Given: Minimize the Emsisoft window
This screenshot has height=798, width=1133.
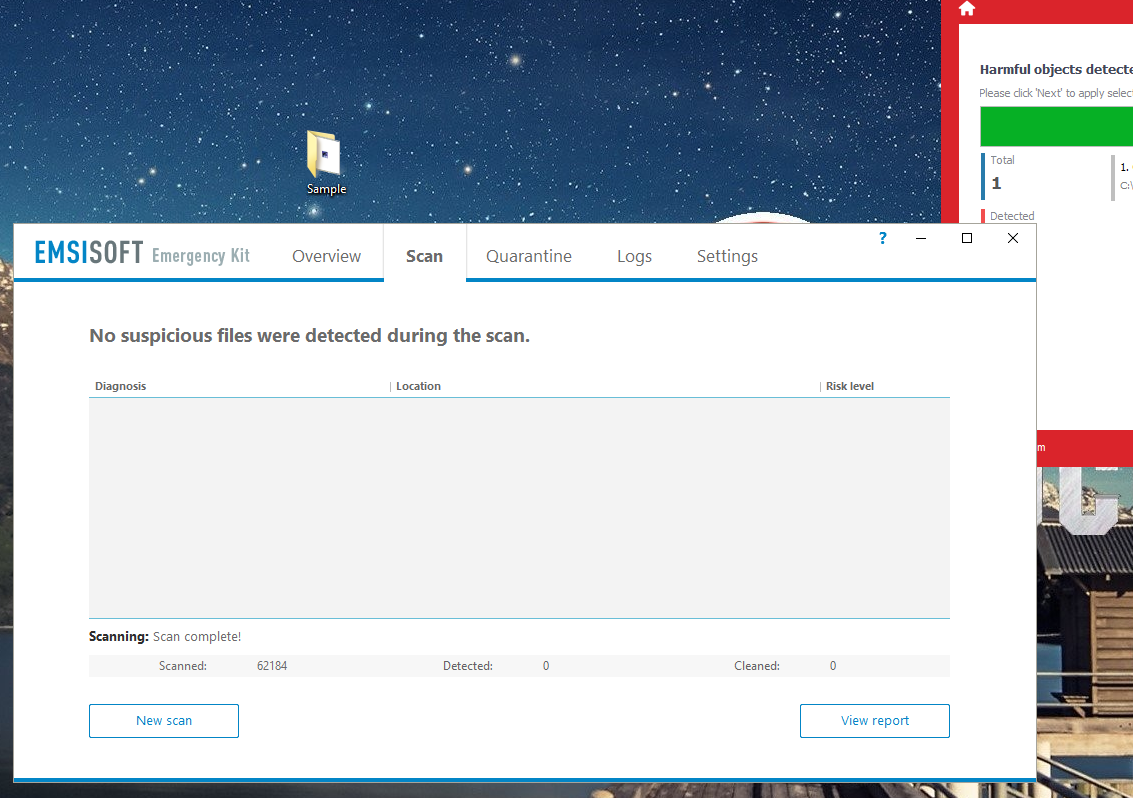Looking at the screenshot, I should (x=921, y=238).
